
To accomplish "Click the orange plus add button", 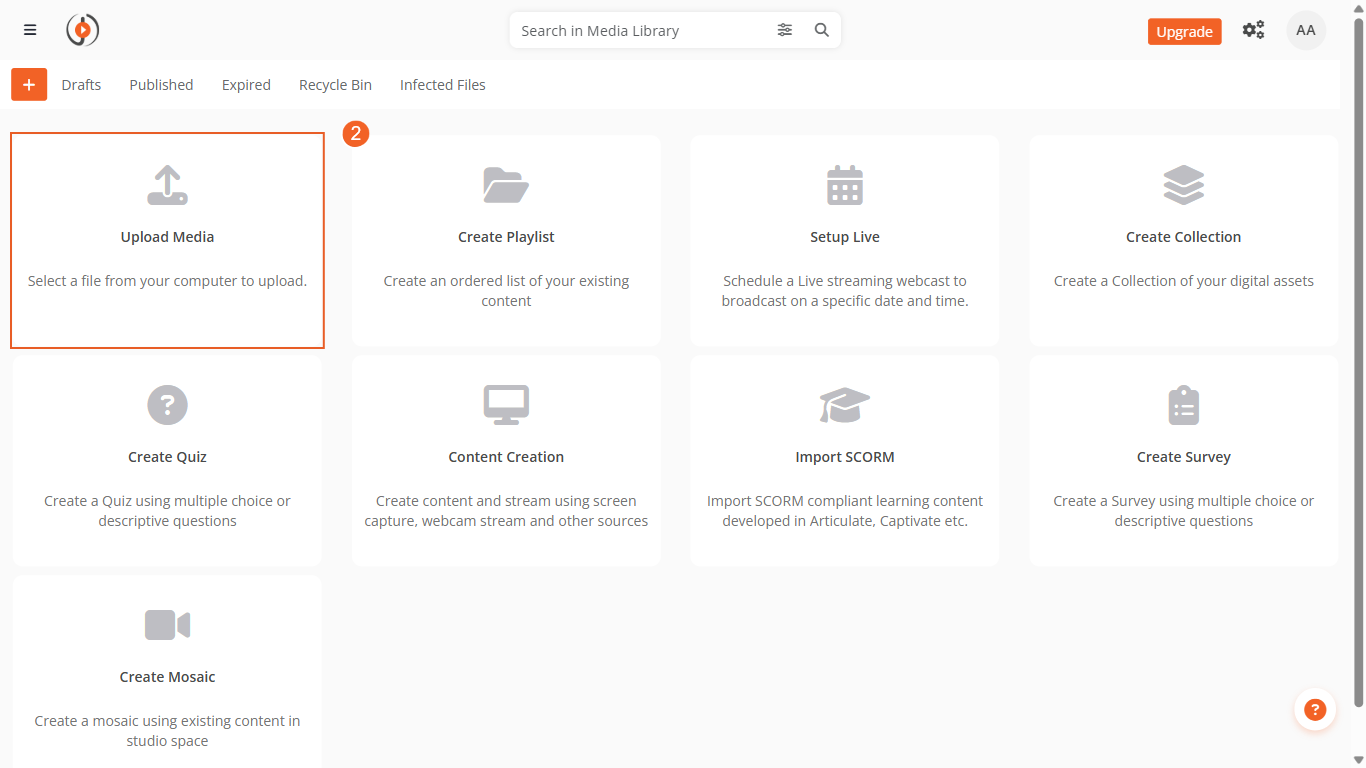I will coord(29,85).
